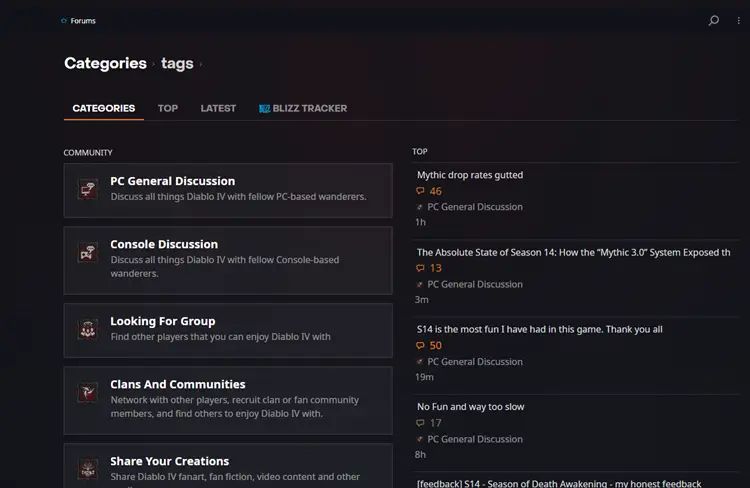
Task: Click the Looking For Group icon
Action: tap(88, 329)
